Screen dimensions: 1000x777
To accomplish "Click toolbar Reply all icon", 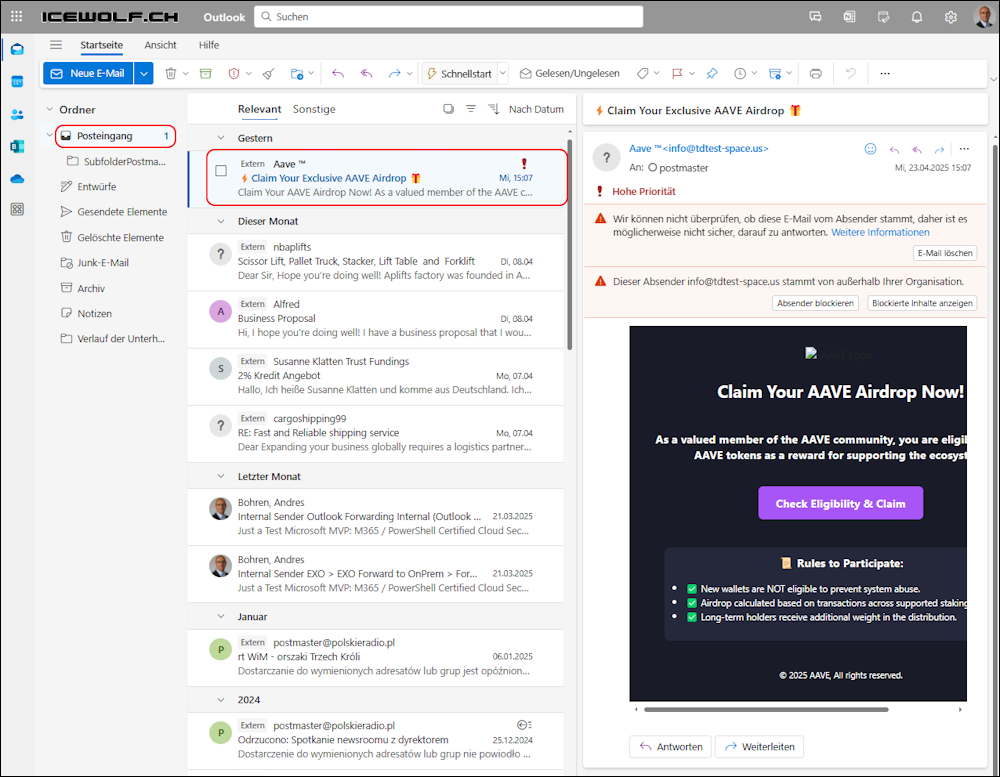I will [x=366, y=73].
